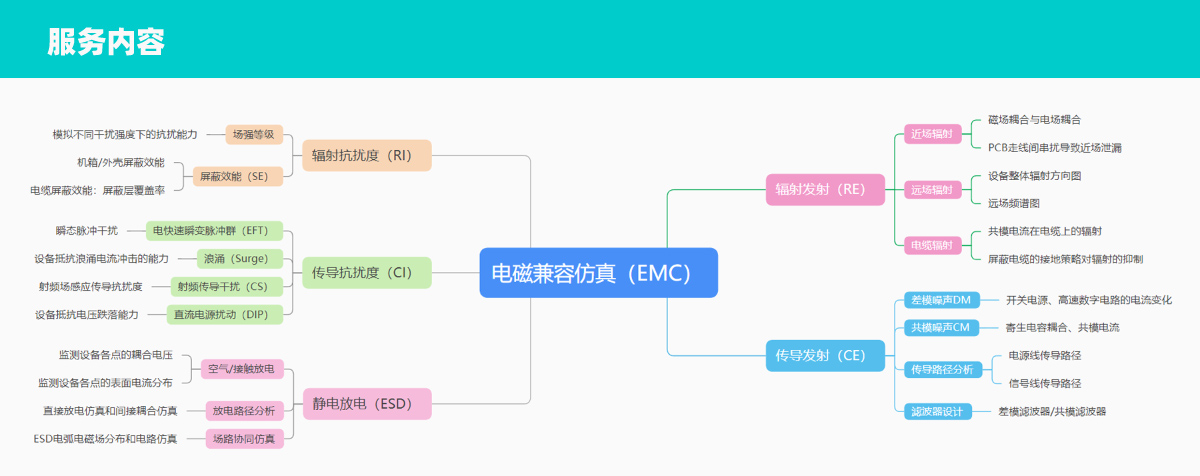Select the 空气/接触放电 node
Image resolution: width=1200 pixels, height=476 pixels.
click(x=243, y=369)
